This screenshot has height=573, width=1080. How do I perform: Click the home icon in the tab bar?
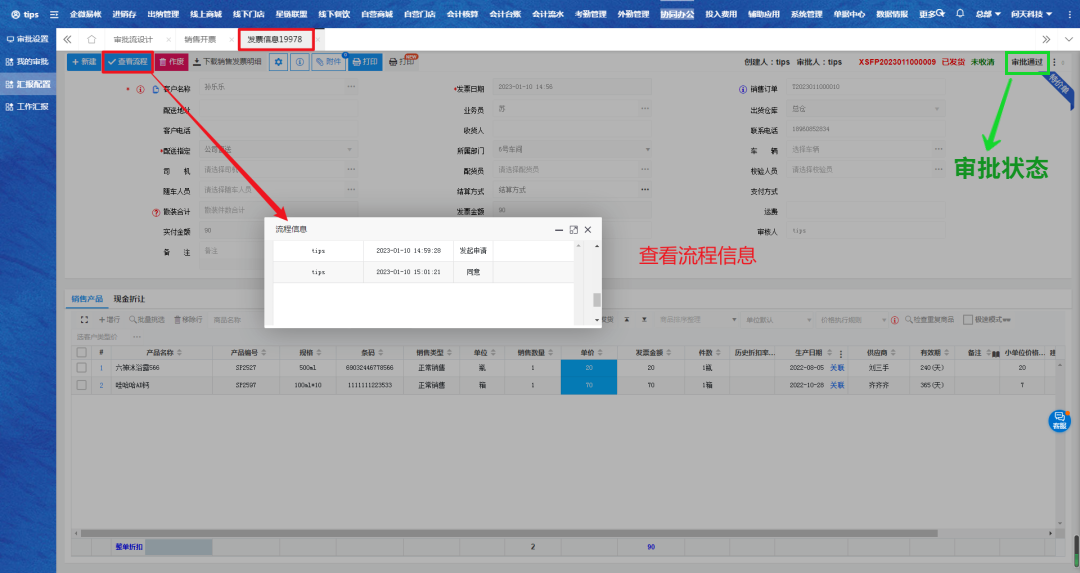tap(92, 39)
